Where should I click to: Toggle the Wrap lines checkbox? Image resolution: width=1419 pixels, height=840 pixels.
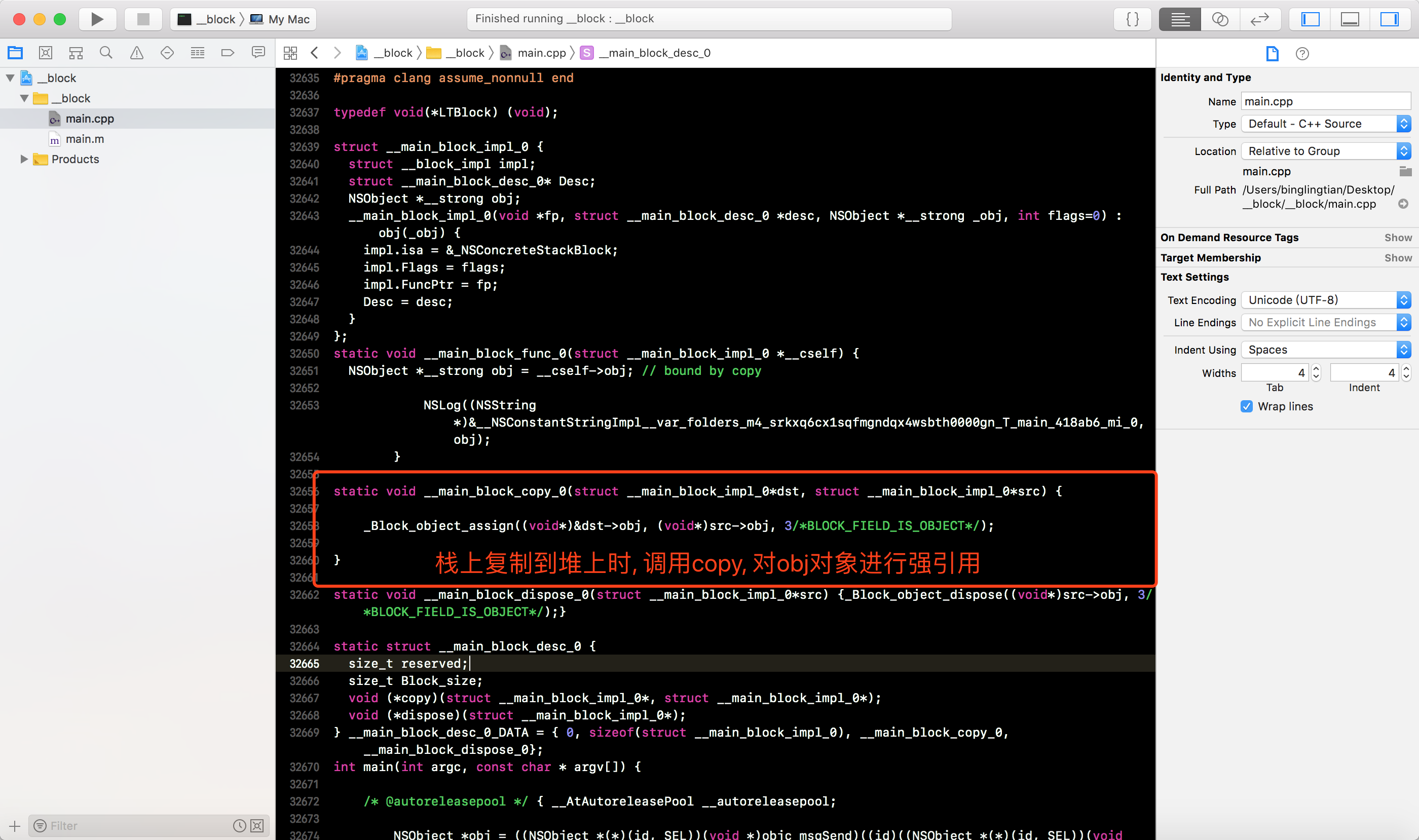(1246, 406)
